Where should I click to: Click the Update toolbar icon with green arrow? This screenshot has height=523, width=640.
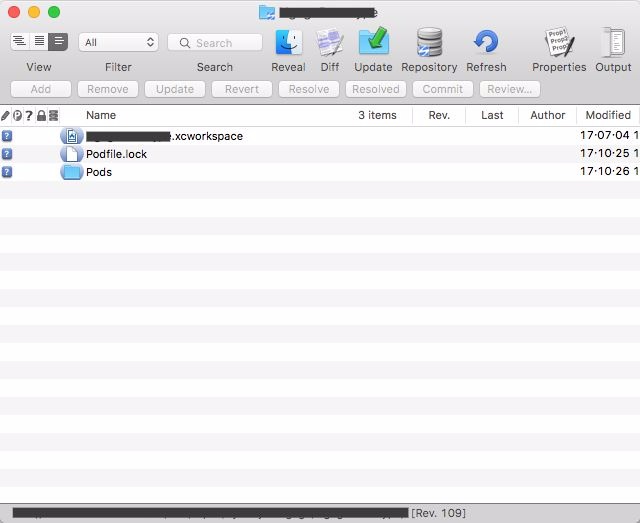(373, 42)
